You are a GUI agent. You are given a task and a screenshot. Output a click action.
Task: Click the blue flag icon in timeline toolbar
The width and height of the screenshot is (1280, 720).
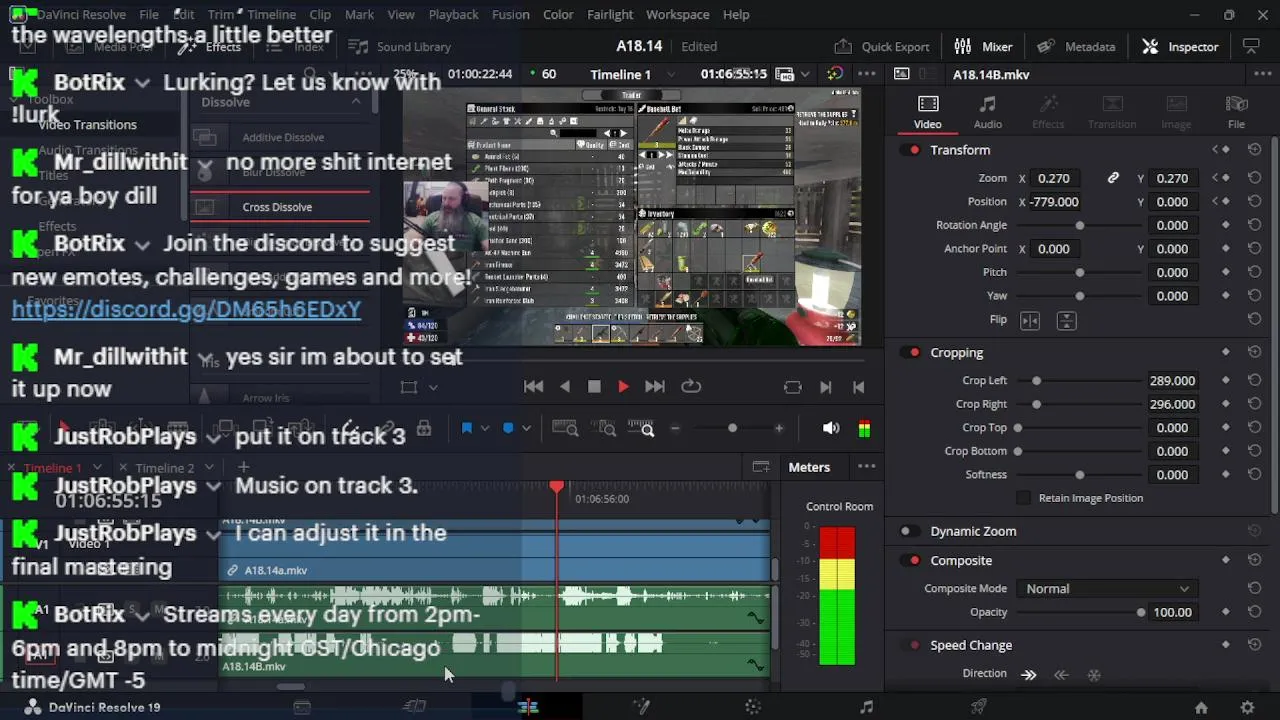(x=467, y=428)
